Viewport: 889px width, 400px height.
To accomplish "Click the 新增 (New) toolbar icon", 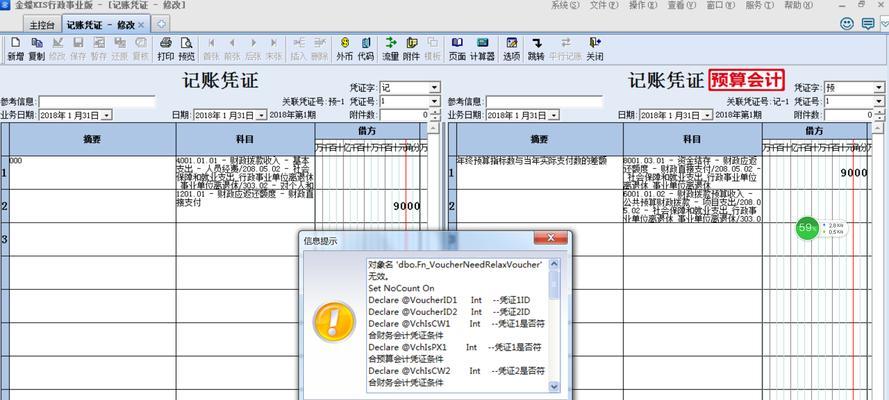I will 15,49.
